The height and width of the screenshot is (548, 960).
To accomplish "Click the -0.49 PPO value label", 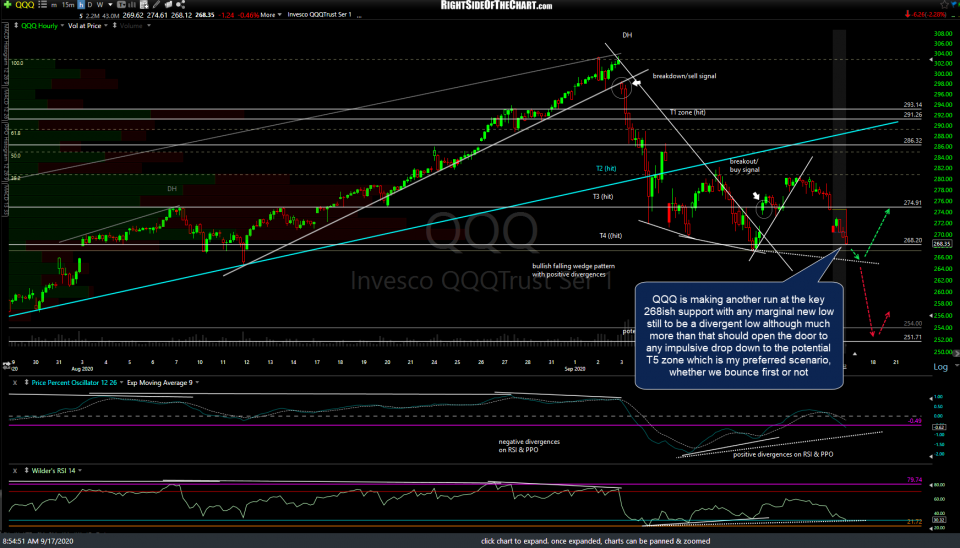I will tap(914, 421).
